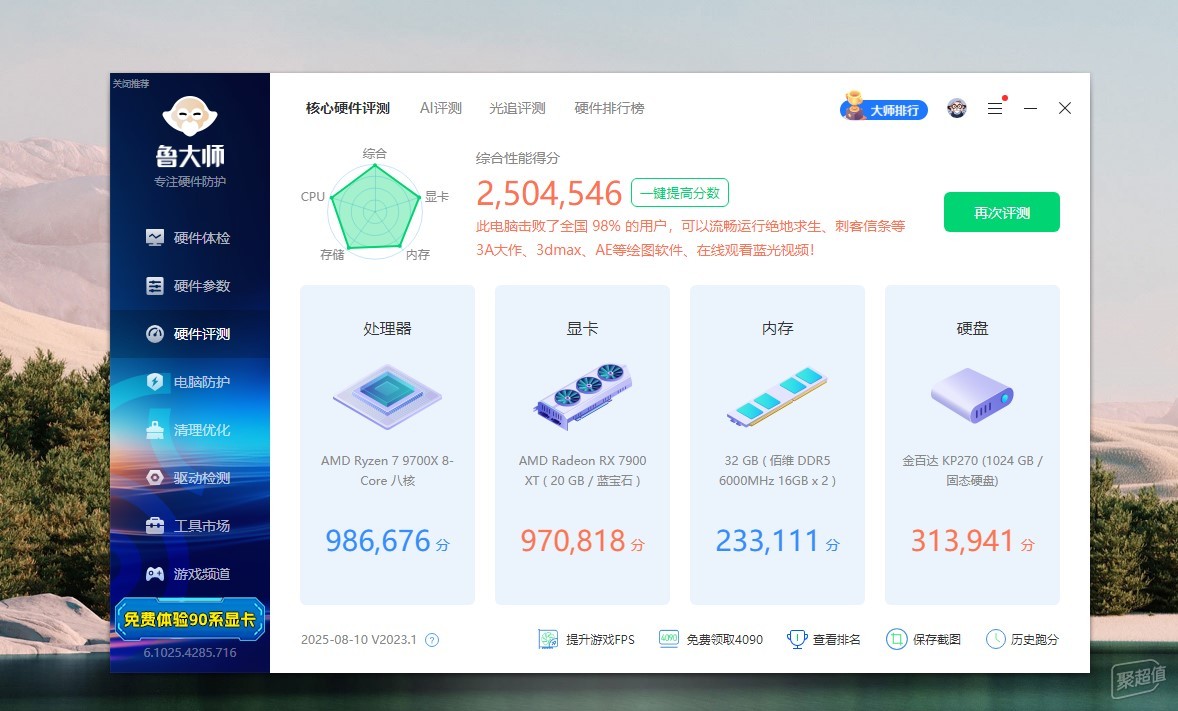This screenshot has width=1178, height=711.
Task: Click the 清理优化 broom icon
Action: [155, 430]
